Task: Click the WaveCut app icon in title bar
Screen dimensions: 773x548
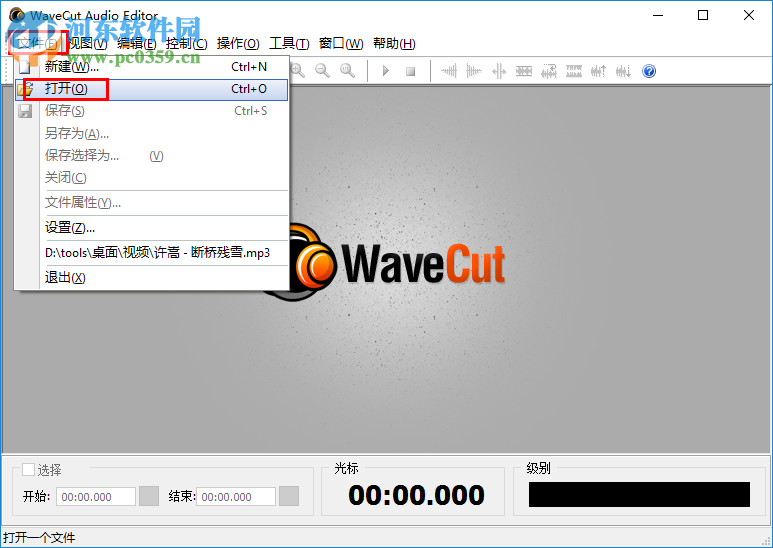Action: click(x=17, y=15)
